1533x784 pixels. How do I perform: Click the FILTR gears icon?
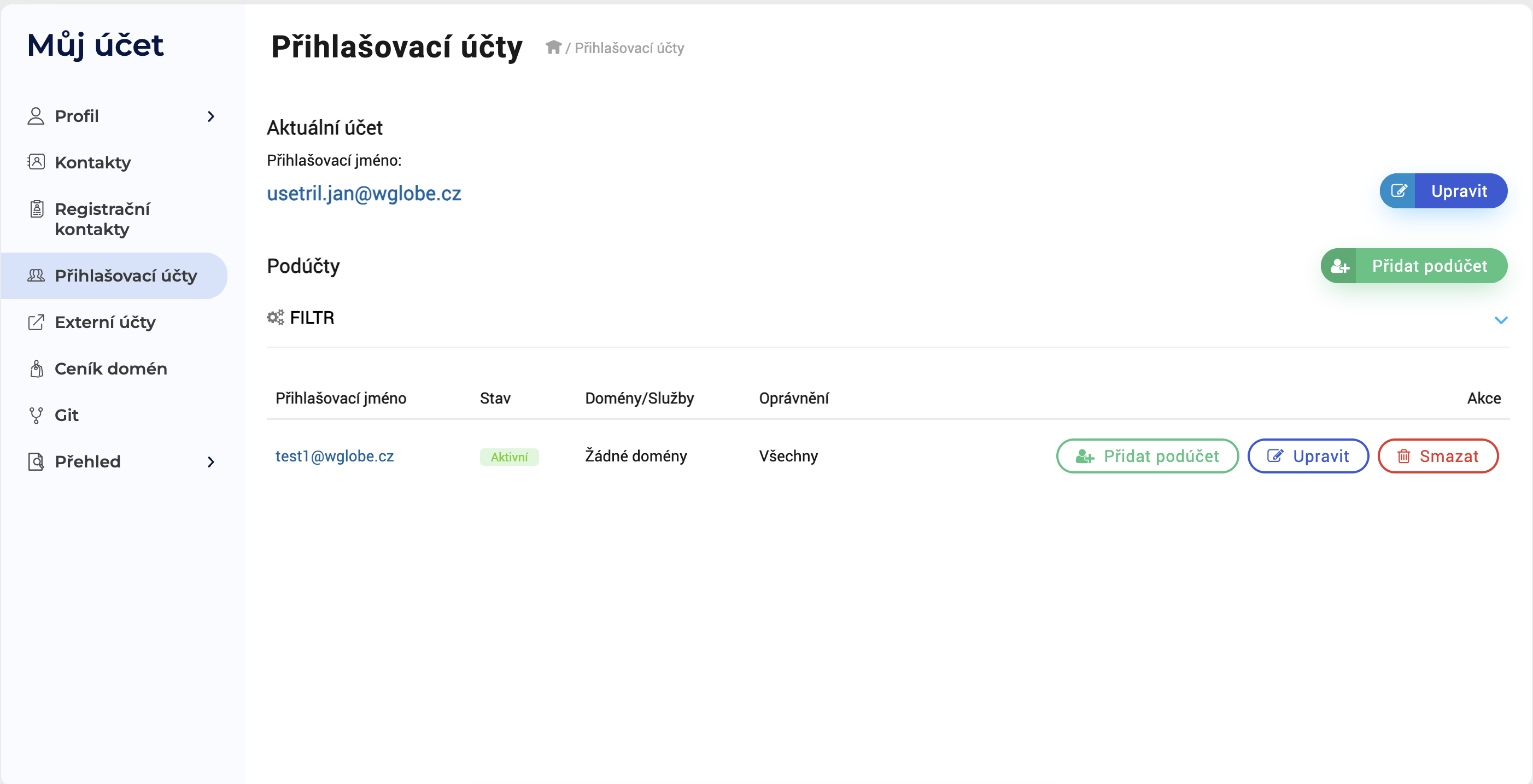[x=276, y=317]
